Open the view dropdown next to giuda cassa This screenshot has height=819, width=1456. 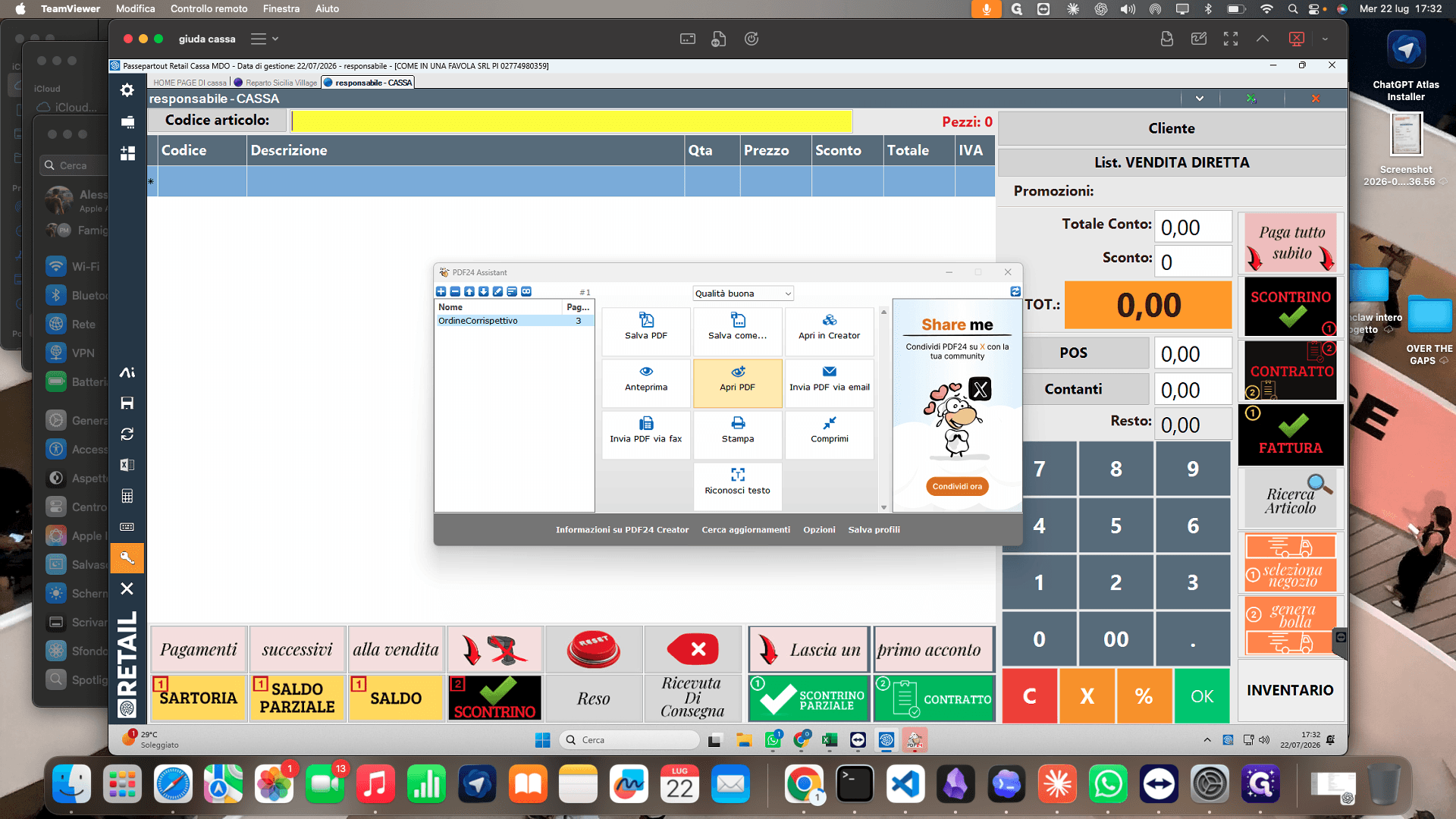point(265,39)
